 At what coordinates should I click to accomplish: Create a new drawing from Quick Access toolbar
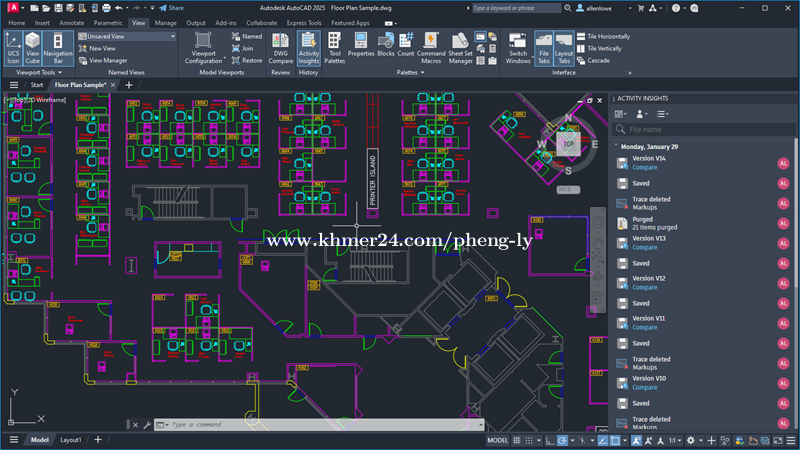click(x=34, y=8)
